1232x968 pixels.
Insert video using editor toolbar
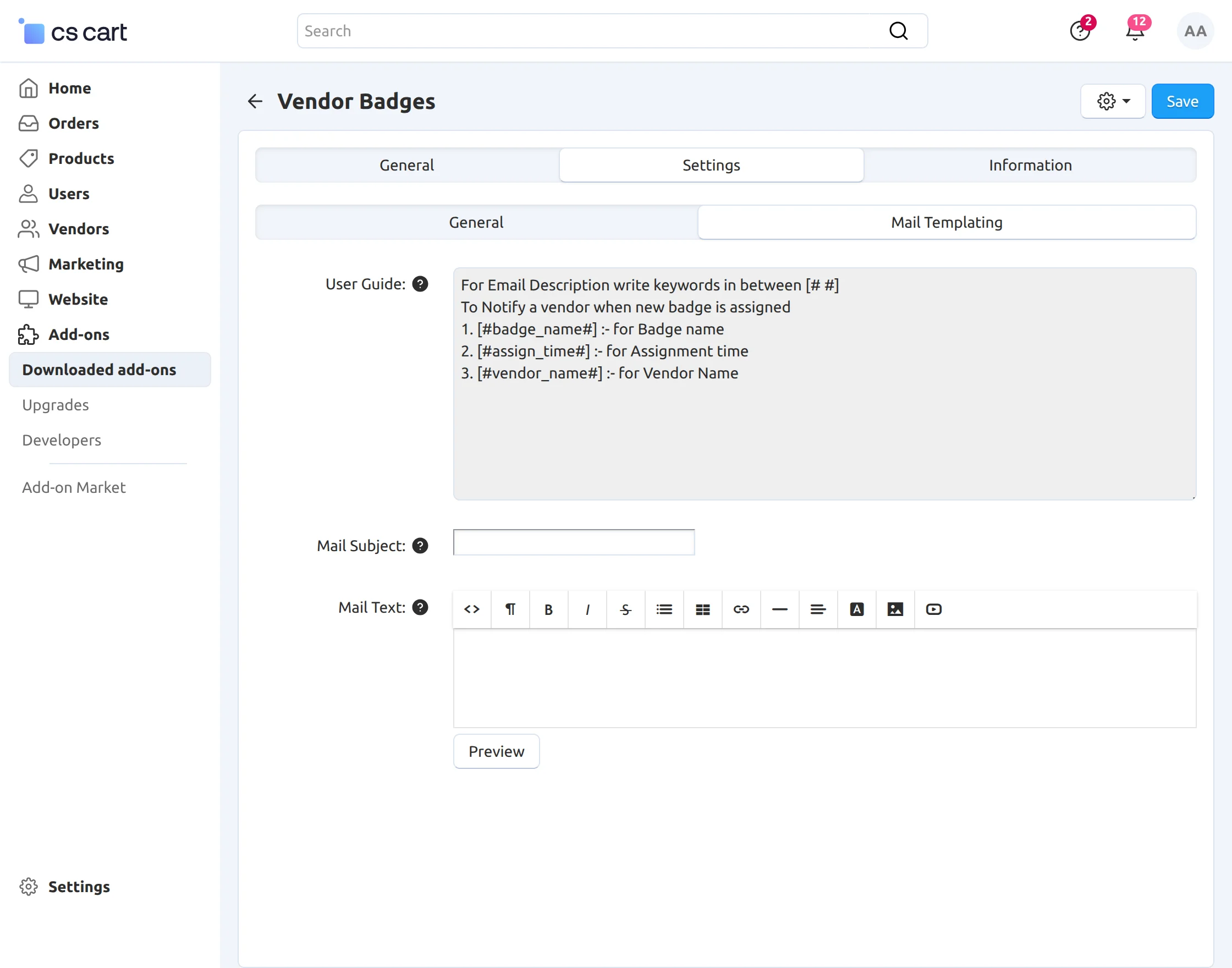(x=933, y=609)
